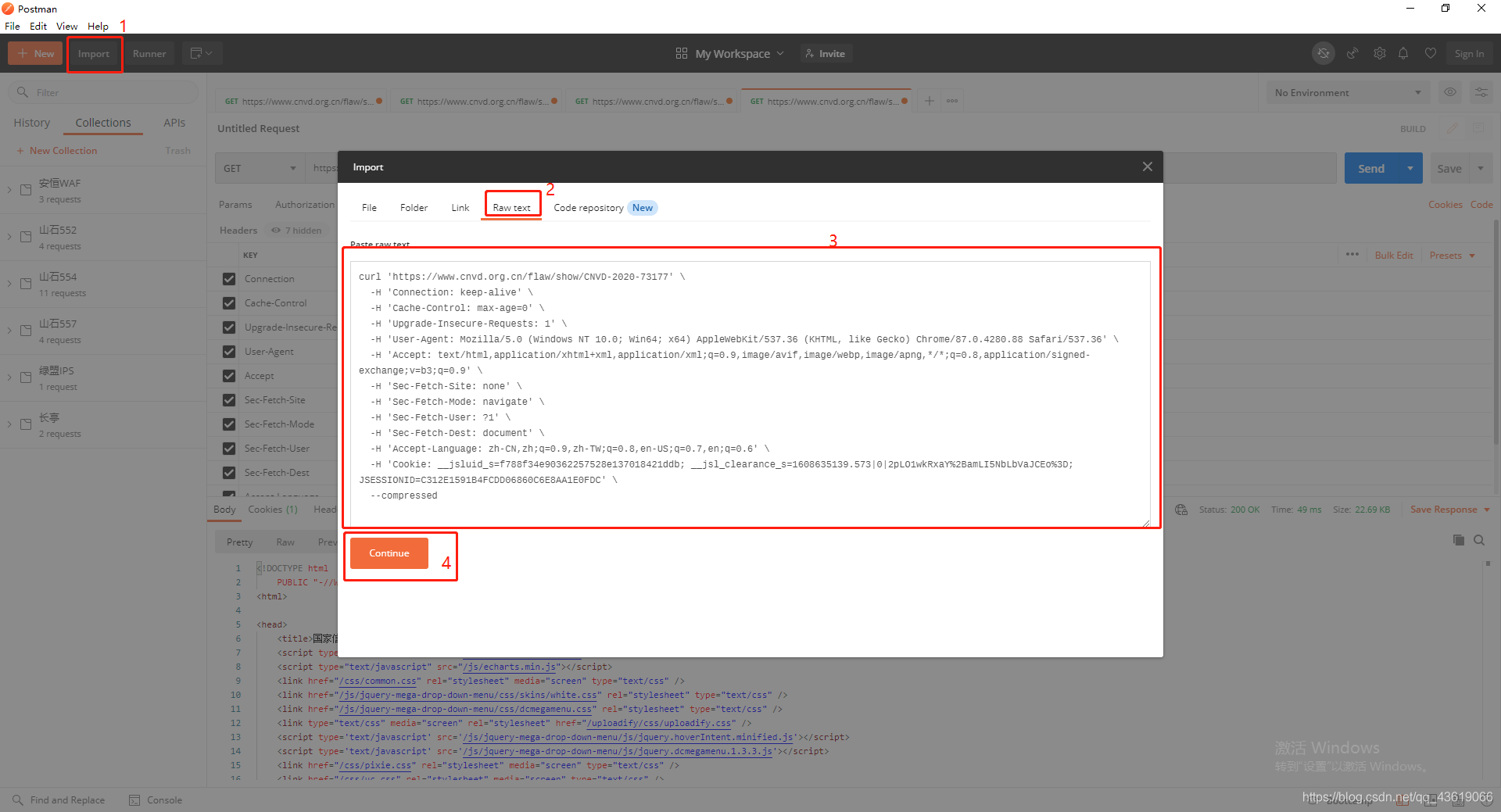
Task: Select the Link tab in Import dialog
Action: [x=460, y=208]
